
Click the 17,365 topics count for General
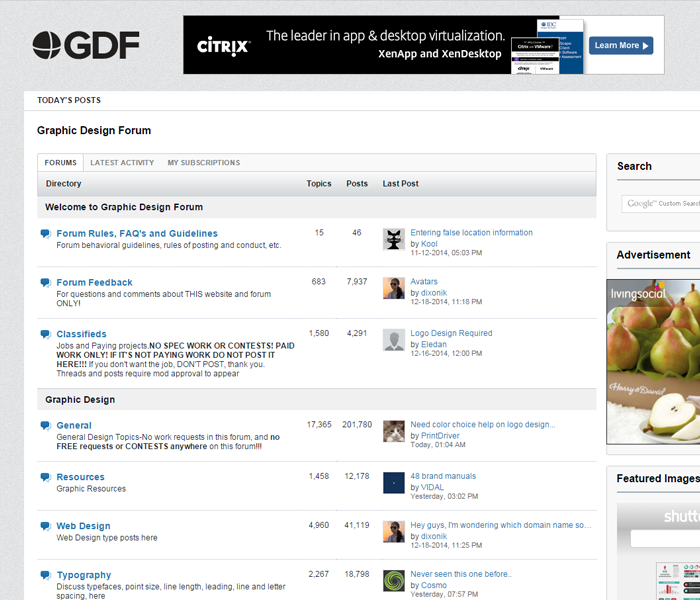click(319, 425)
